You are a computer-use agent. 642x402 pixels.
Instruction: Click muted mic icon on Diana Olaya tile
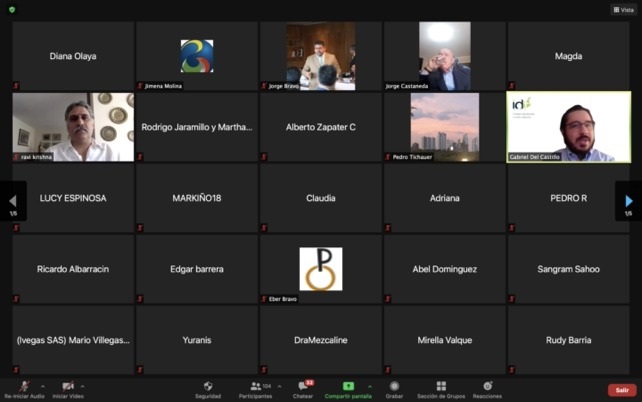click(x=16, y=86)
